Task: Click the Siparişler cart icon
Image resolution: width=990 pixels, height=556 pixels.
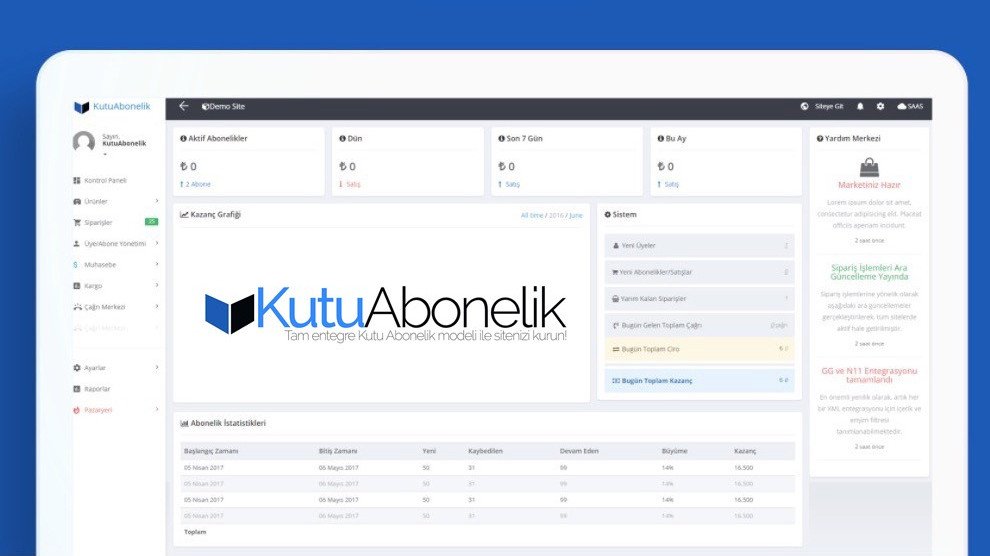Action: pos(77,223)
